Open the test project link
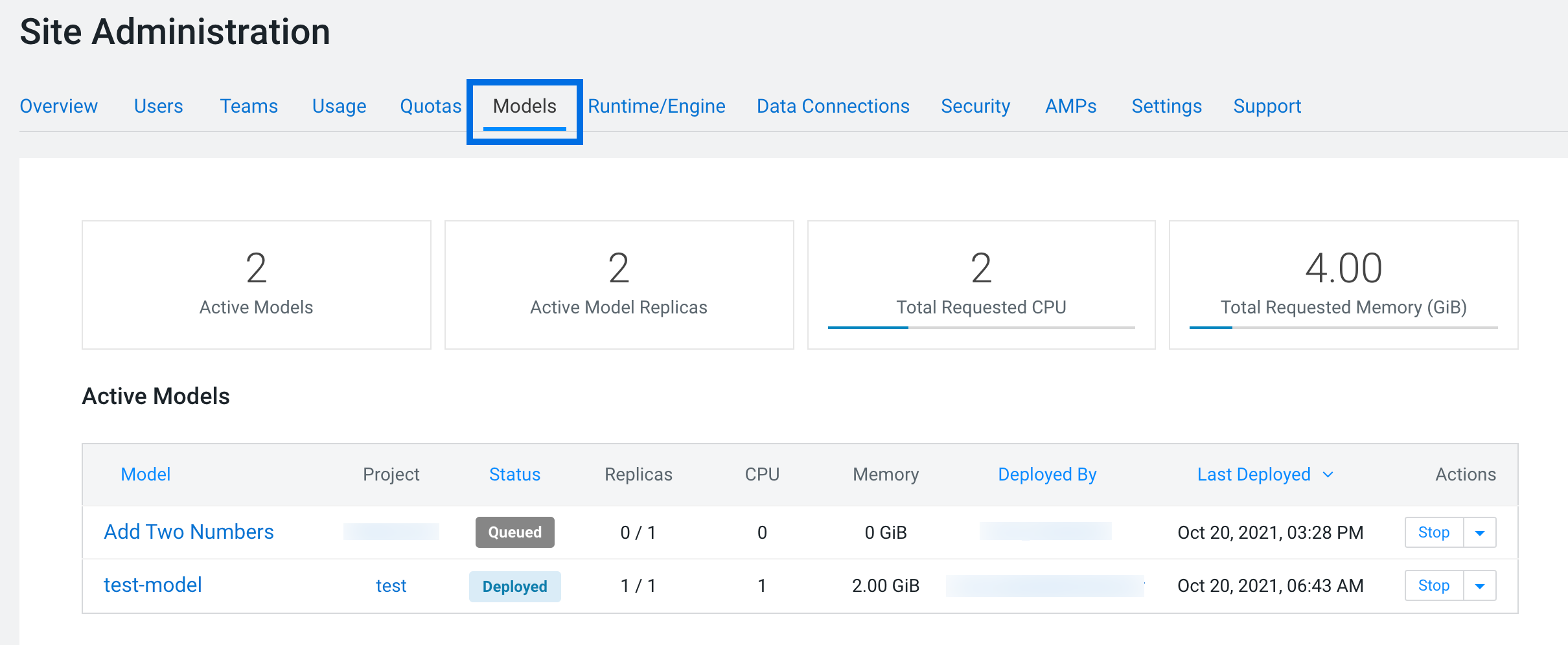 391,586
